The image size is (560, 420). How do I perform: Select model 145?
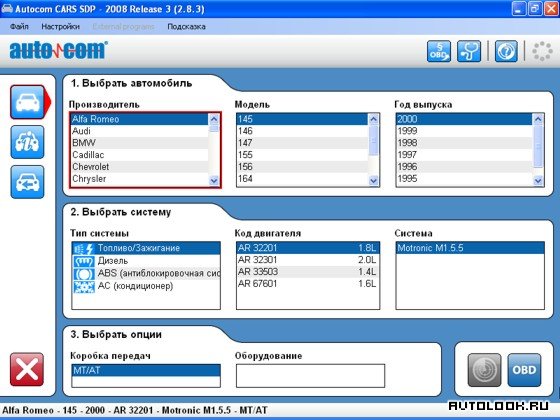coord(302,119)
